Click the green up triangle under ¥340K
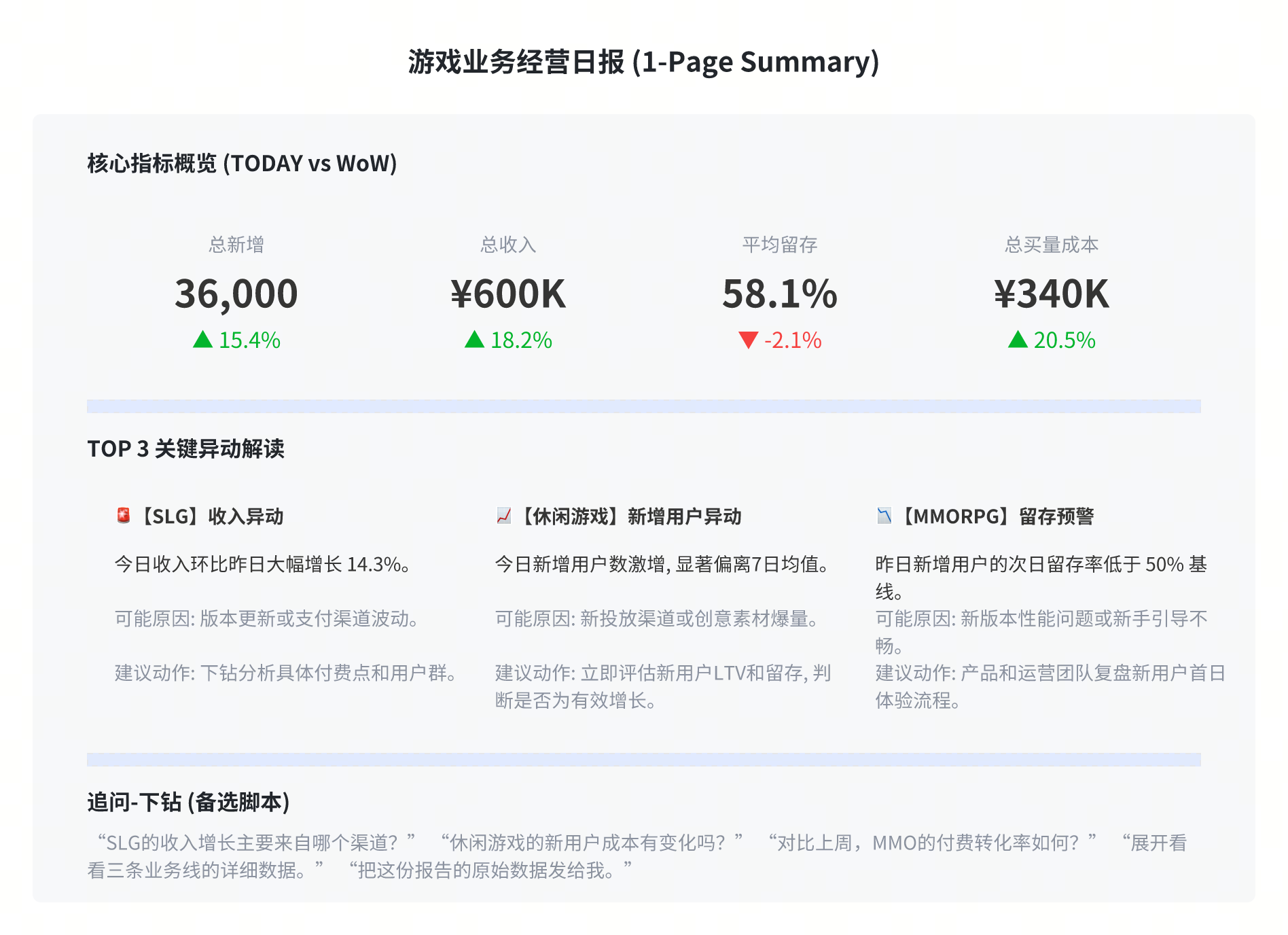The width and height of the screenshot is (1288, 935). tap(1018, 339)
